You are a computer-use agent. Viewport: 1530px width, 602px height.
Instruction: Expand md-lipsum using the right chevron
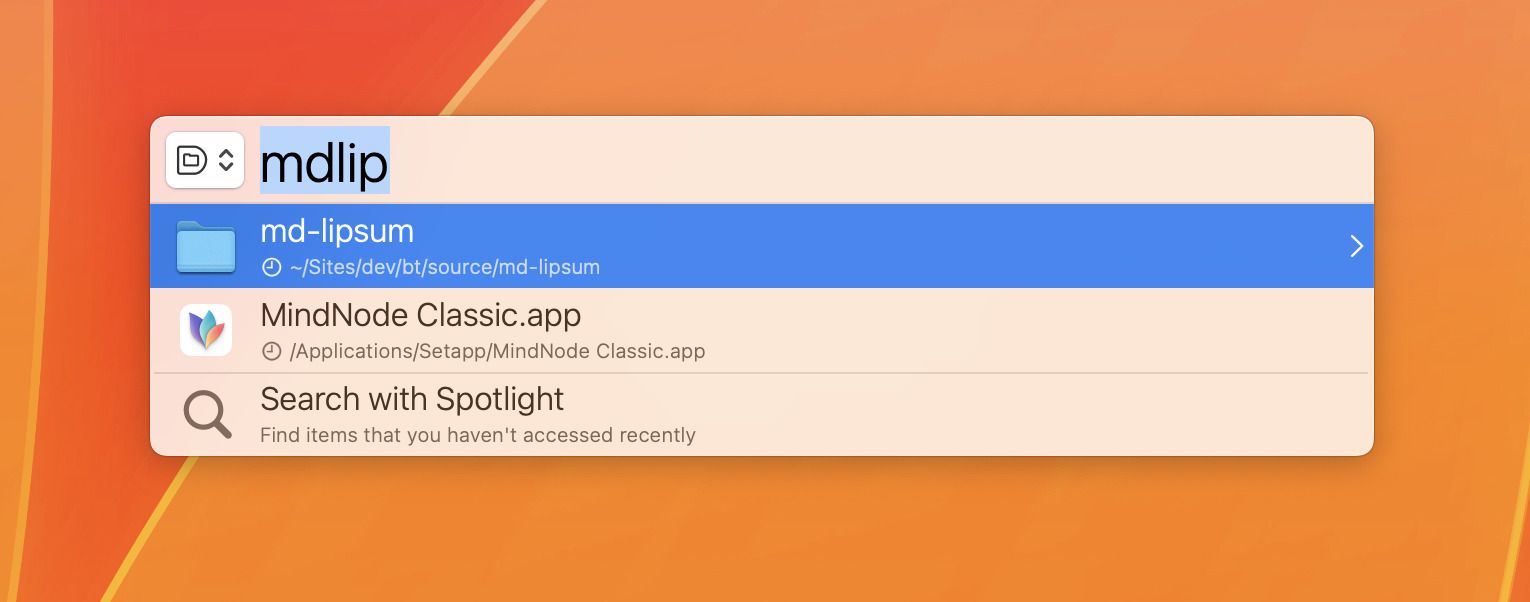1356,246
